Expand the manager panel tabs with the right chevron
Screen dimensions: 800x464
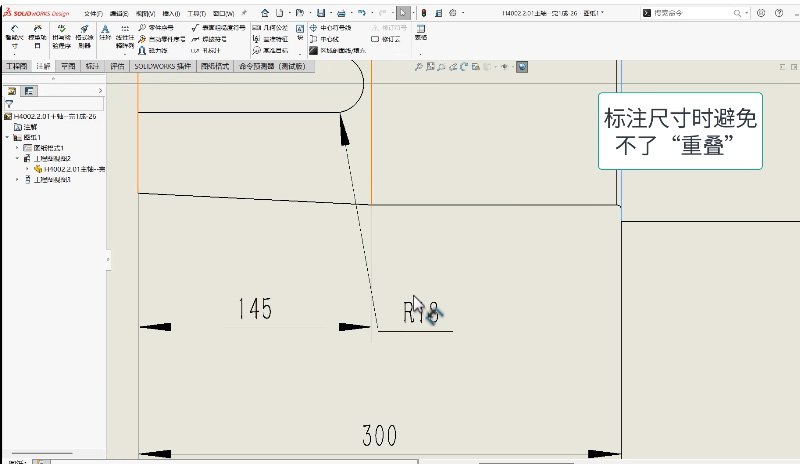(x=100, y=91)
